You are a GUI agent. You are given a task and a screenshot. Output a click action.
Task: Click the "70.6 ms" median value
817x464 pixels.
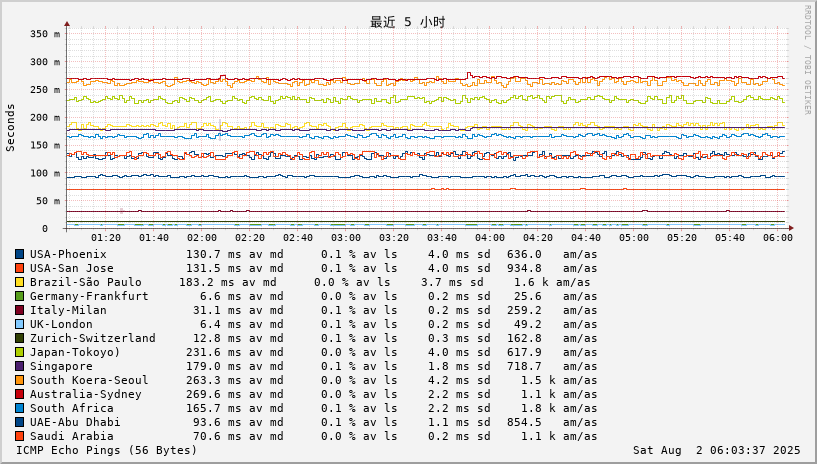click(217, 436)
